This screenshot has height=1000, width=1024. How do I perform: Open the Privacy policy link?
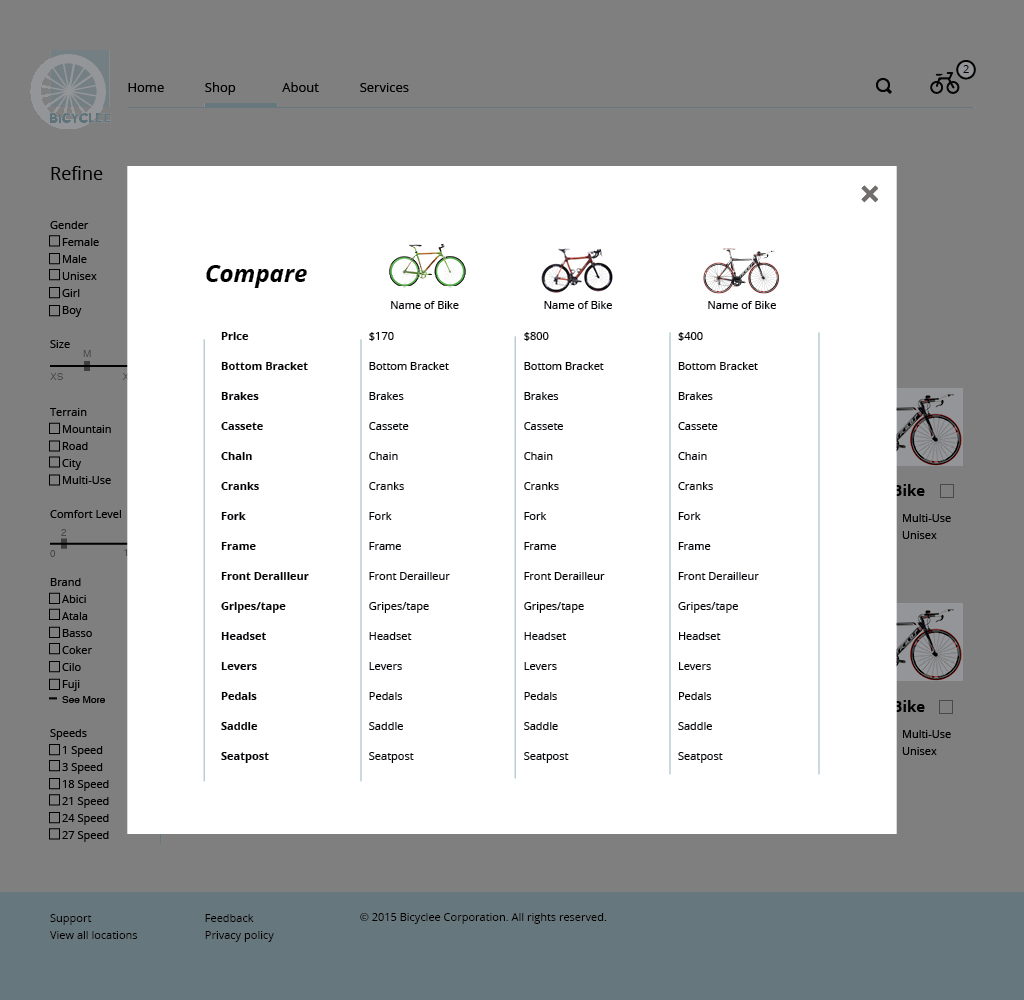point(239,935)
